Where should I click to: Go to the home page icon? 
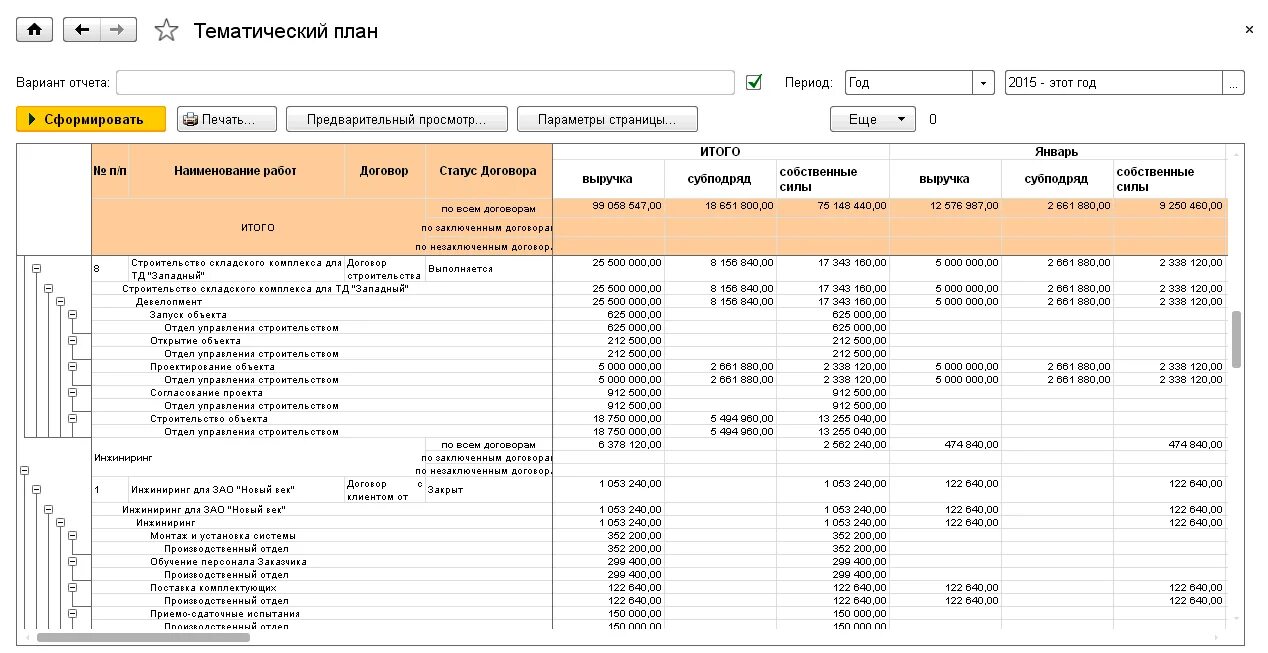(35, 30)
